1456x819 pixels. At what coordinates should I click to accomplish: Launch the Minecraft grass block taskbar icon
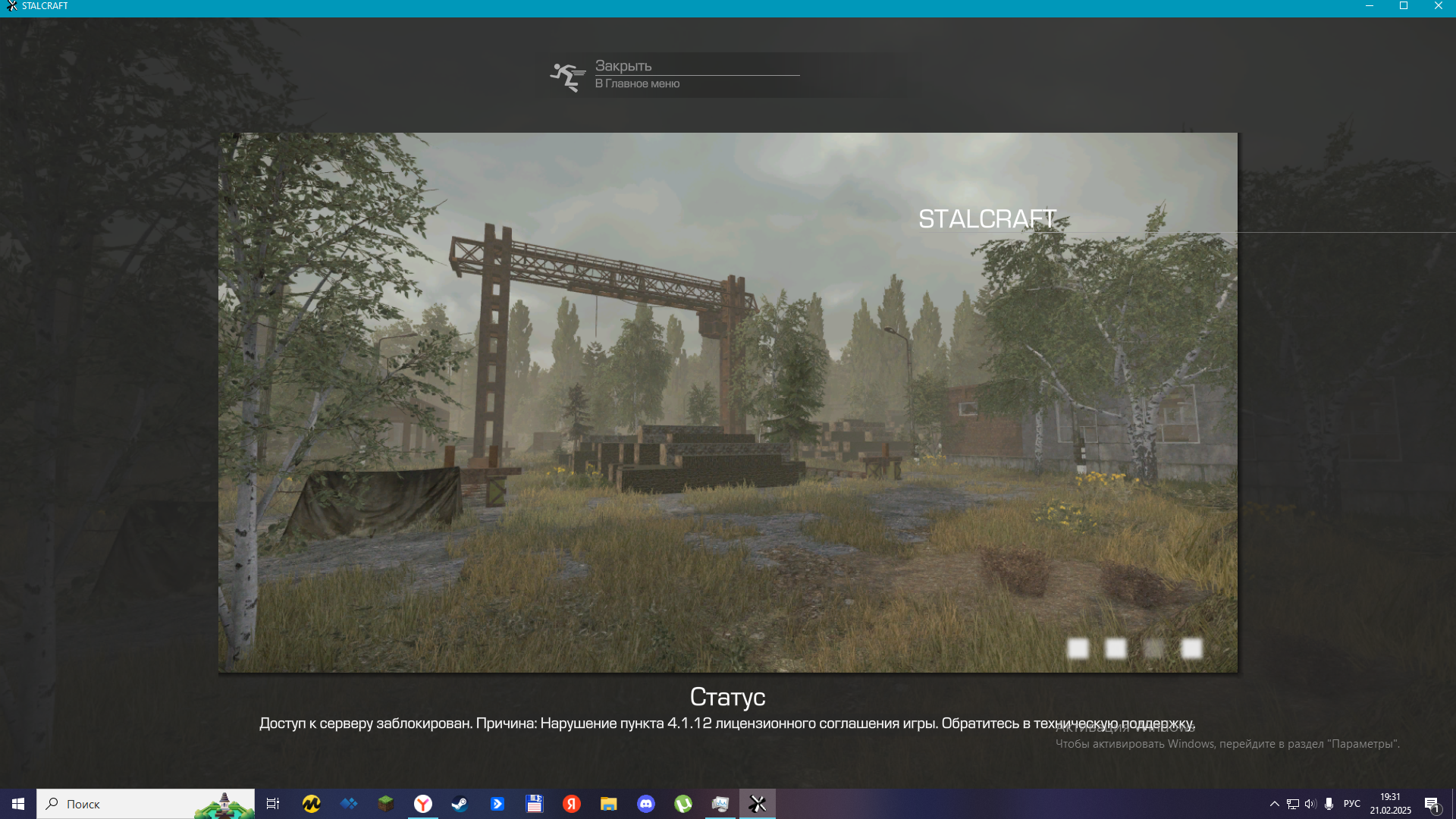coord(386,804)
